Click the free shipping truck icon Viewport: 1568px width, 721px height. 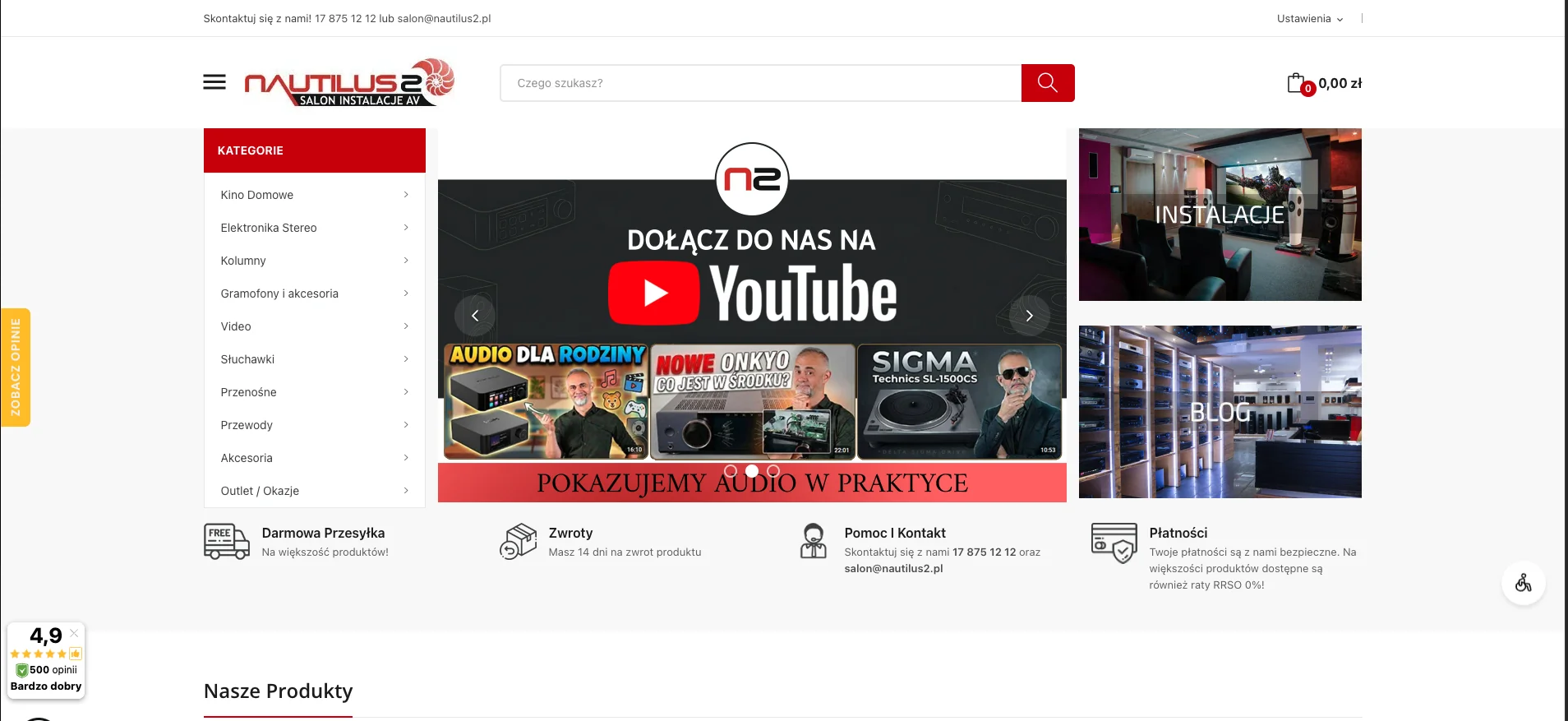[x=227, y=542]
